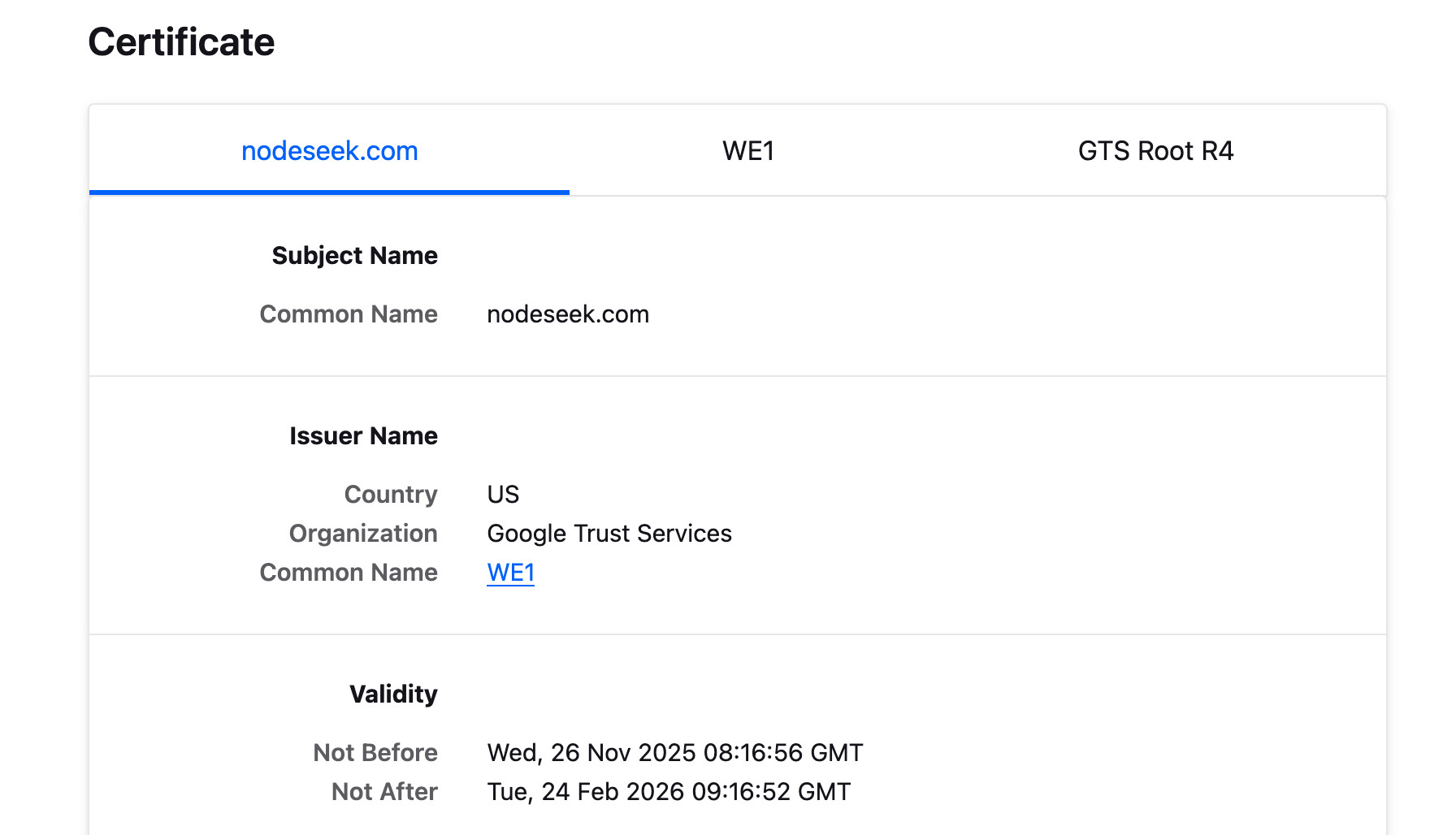
Task: Click the Not After date value
Action: pyautogui.click(x=668, y=792)
